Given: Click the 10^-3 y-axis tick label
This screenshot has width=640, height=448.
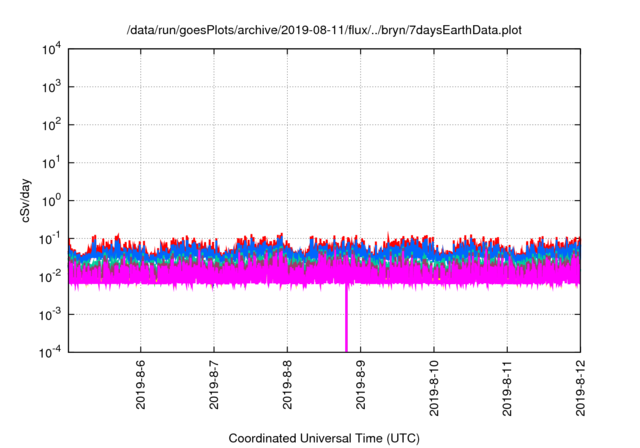Looking at the screenshot, I should (x=50, y=315).
